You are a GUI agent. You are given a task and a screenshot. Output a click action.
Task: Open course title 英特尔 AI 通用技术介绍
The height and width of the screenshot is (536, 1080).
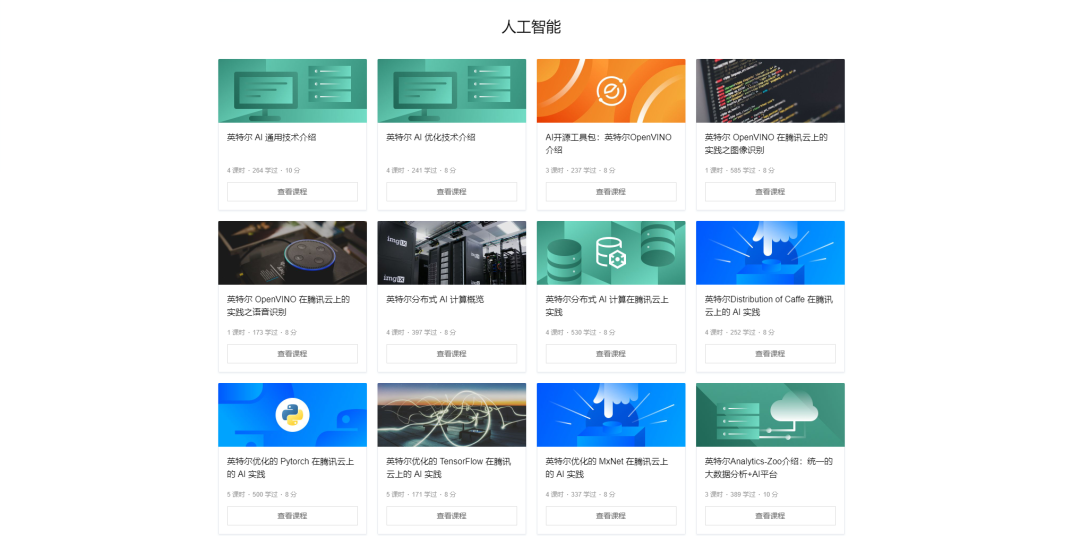(x=271, y=137)
